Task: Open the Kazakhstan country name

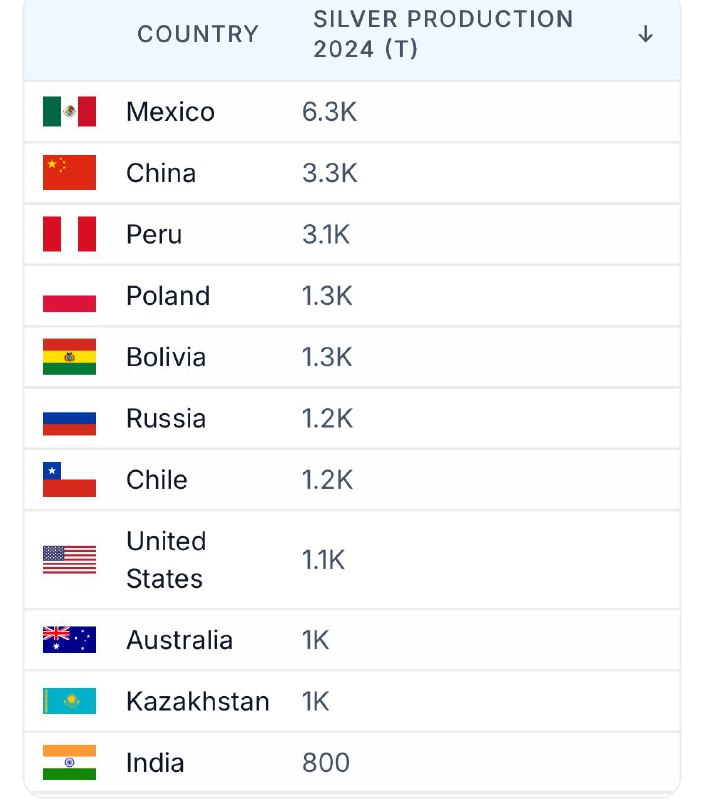Action: 197,702
